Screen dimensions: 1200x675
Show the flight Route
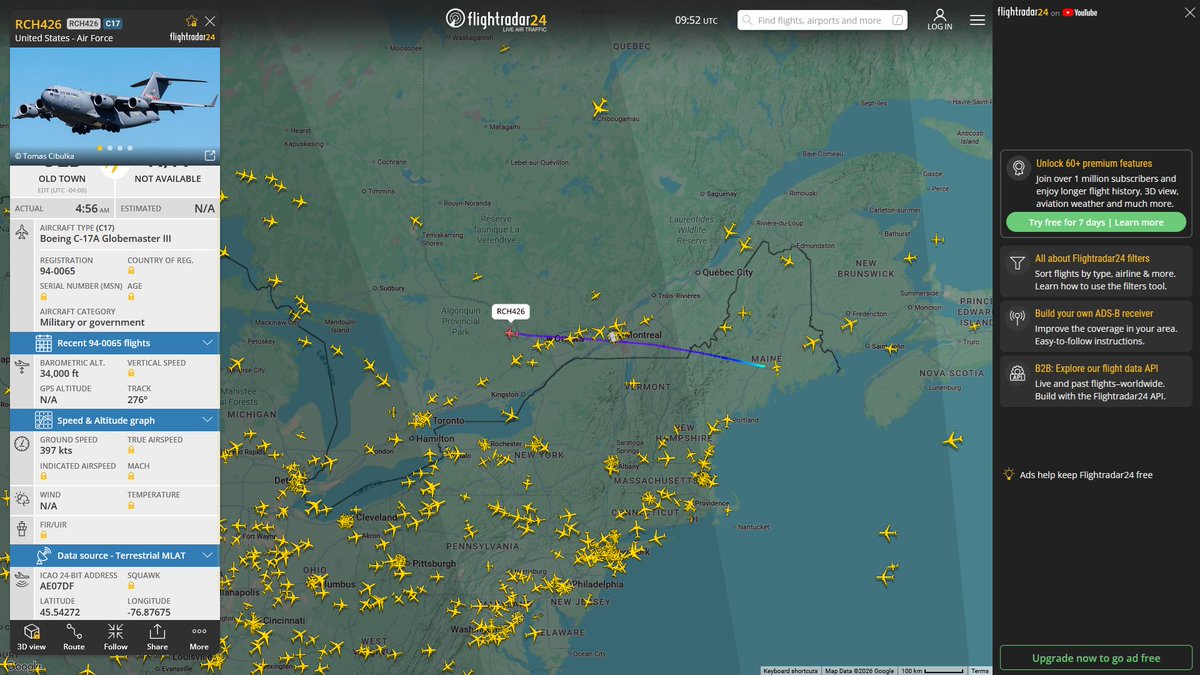(x=74, y=637)
